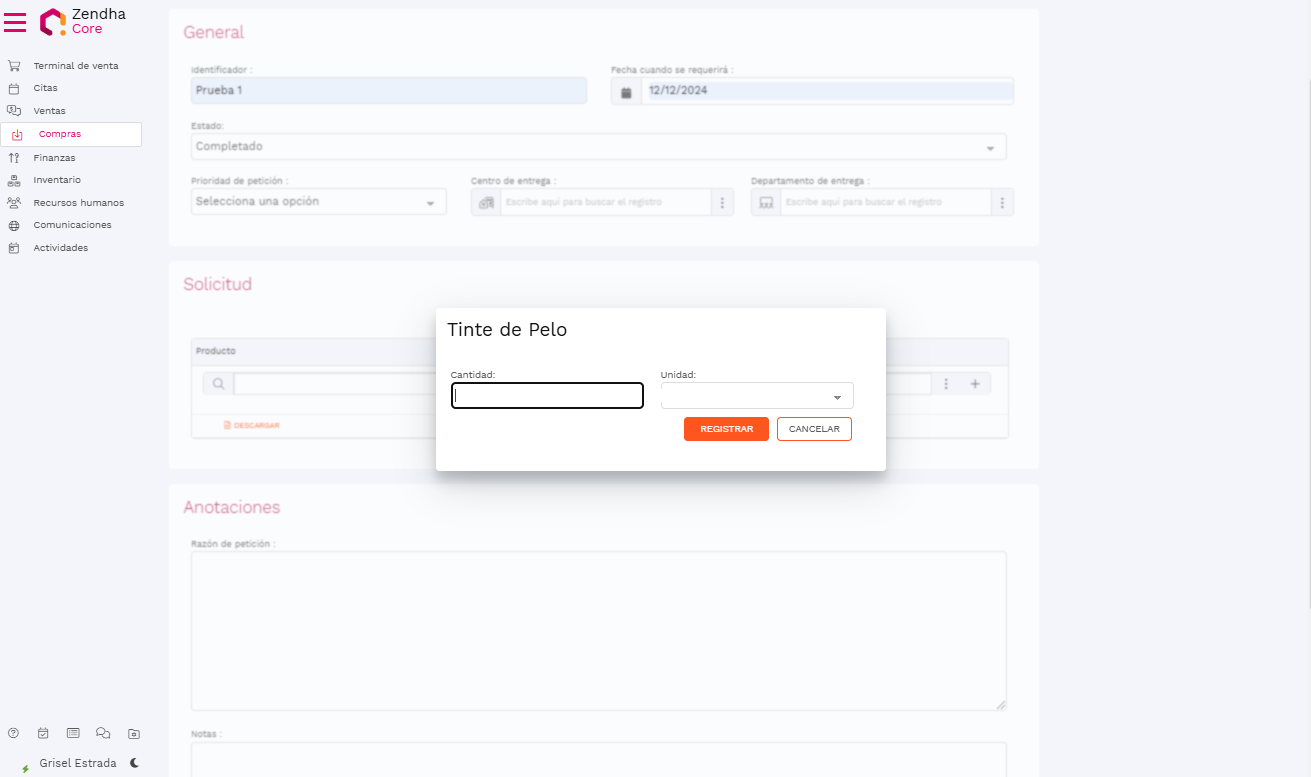The image size is (1311, 777).
Task: Expand the Unidad dropdown
Action: (757, 396)
